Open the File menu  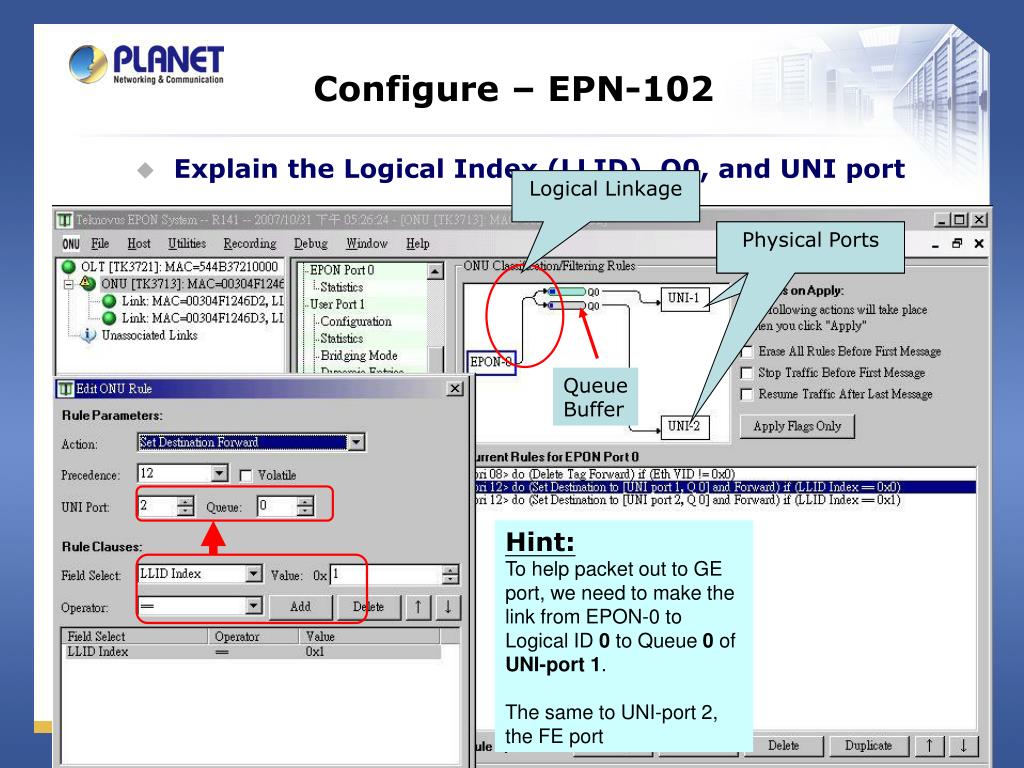[100, 244]
